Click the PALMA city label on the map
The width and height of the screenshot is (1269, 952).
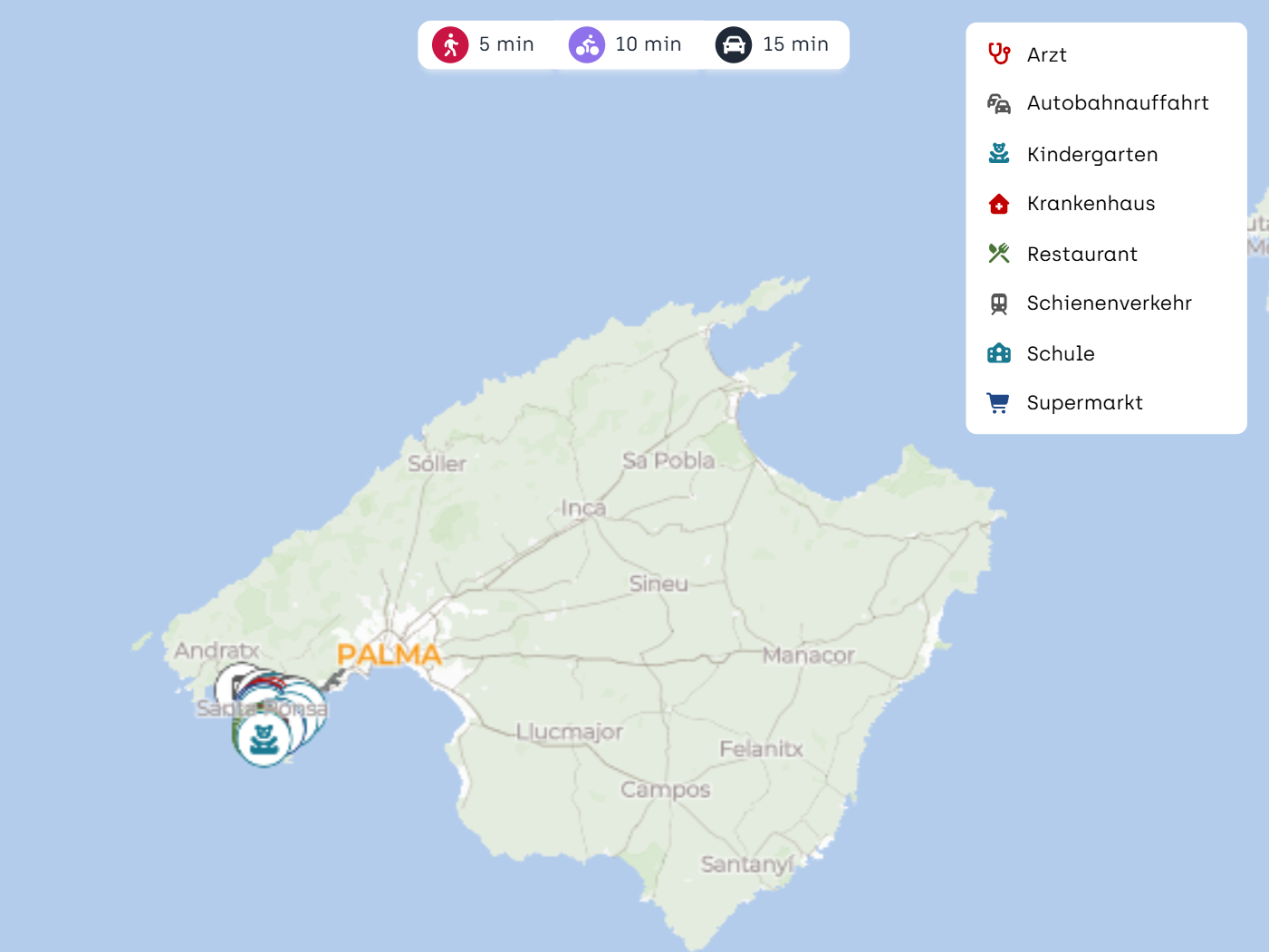tap(389, 654)
